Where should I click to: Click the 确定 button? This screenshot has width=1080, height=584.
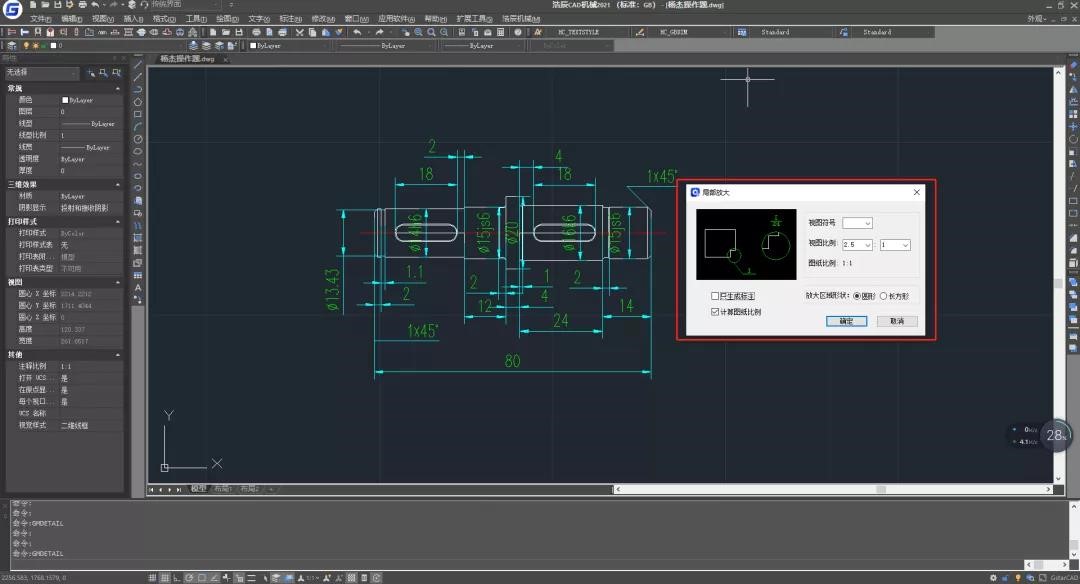(846, 321)
